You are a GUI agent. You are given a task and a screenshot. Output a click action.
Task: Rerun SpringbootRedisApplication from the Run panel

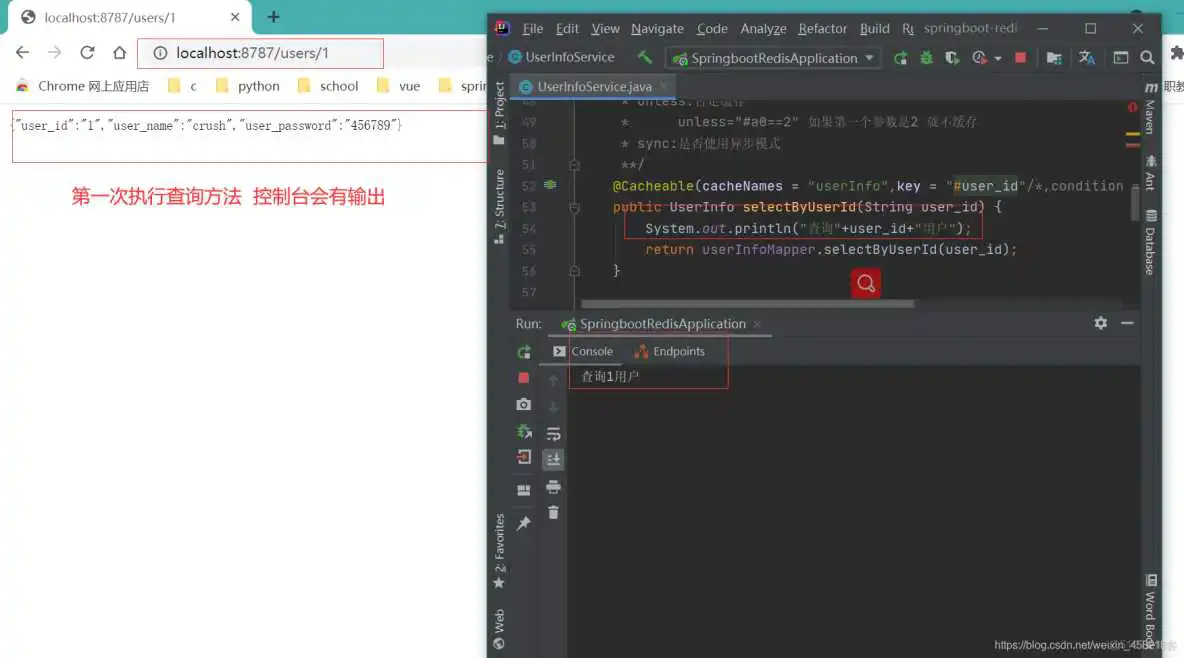click(523, 352)
